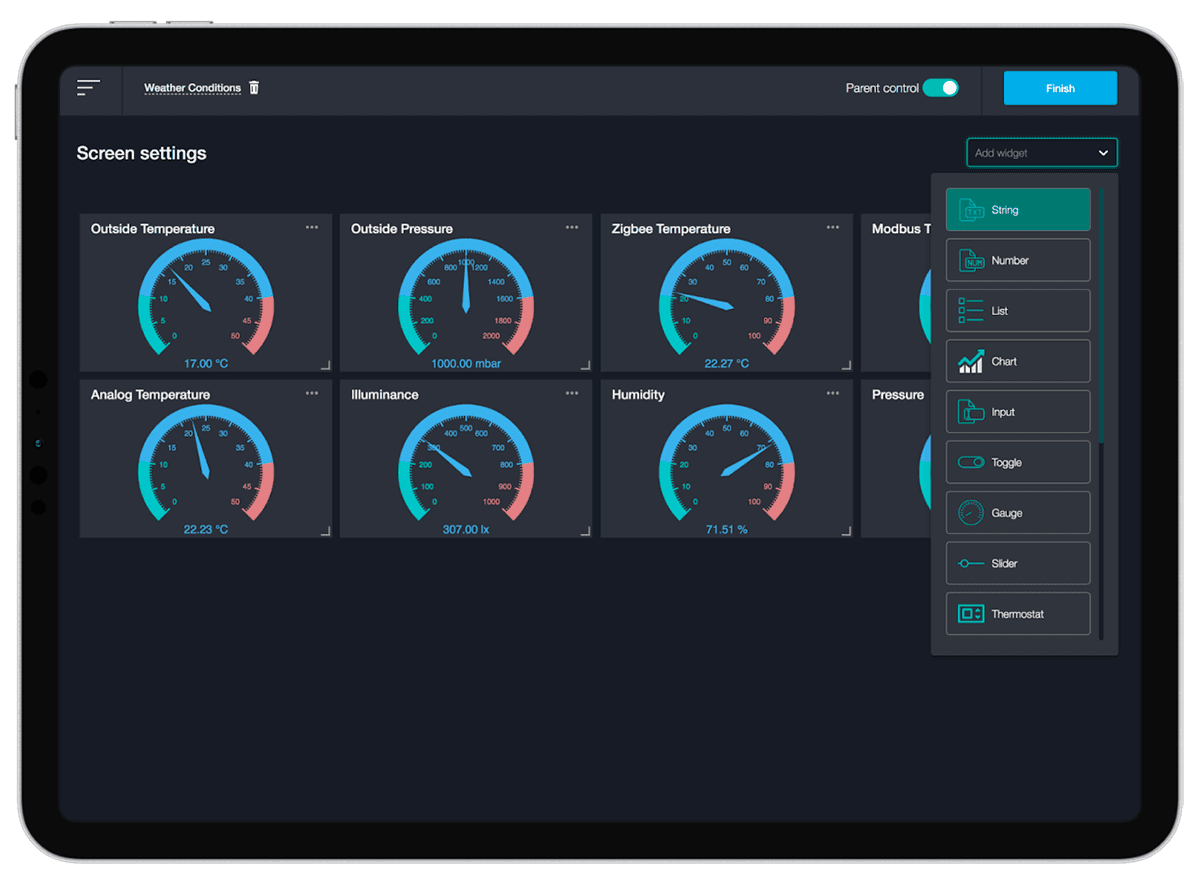This screenshot has height=887, width=1200.
Task: Select the Slider widget option
Action: [x=1018, y=563]
